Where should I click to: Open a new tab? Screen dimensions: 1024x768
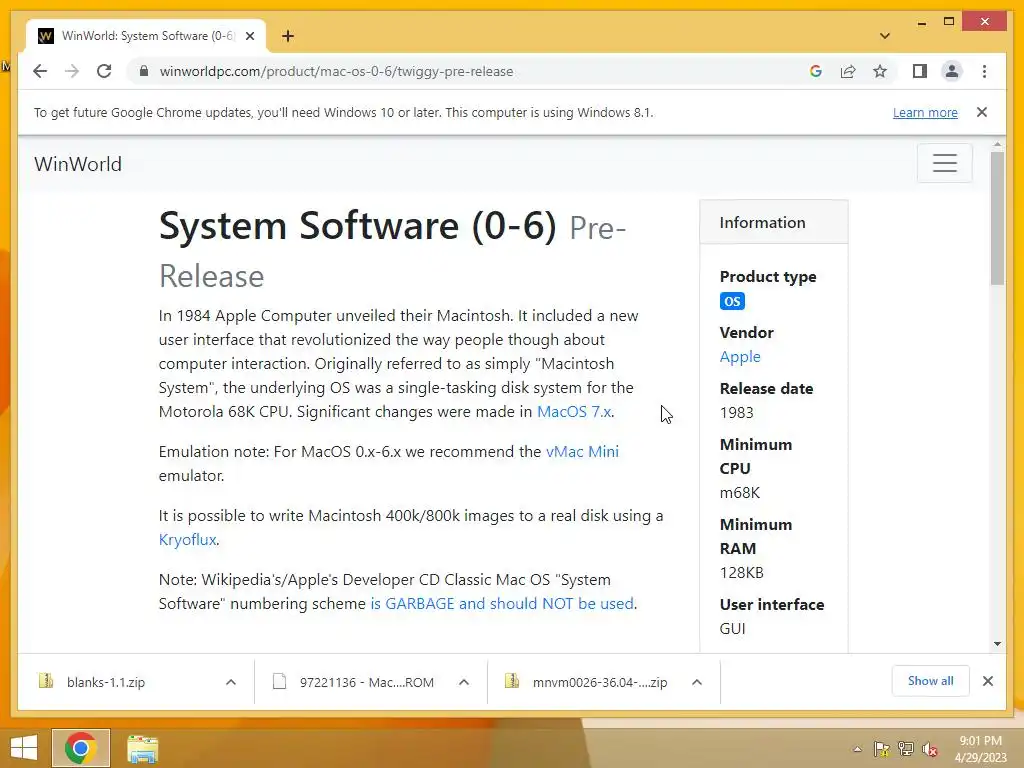[x=288, y=36]
